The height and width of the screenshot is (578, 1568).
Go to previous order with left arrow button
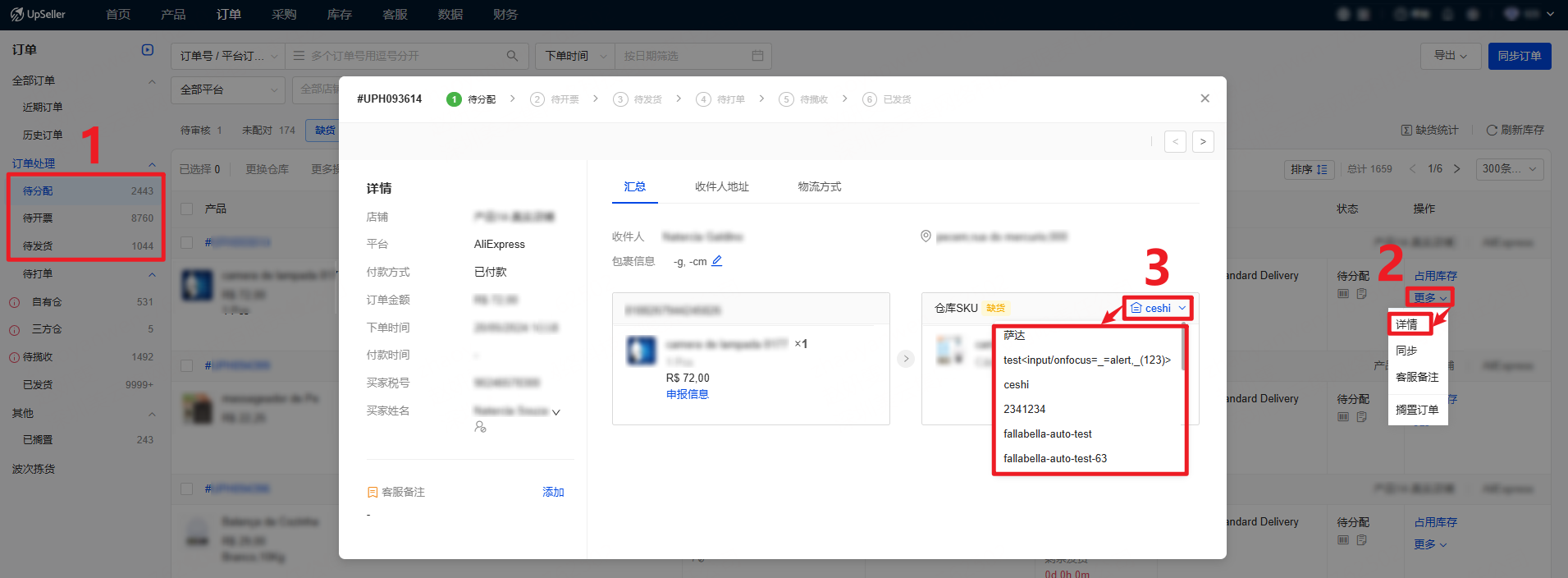1175,142
